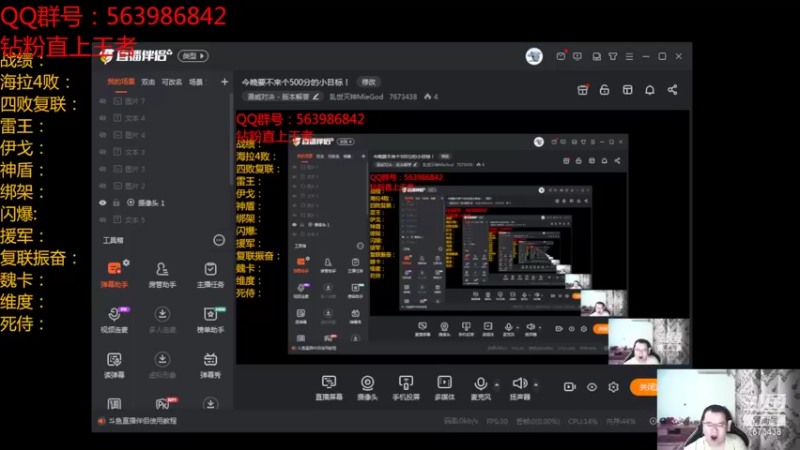Expand speaker options arrow
Image resolution: width=800 pixels, height=450 pixels.
click(536, 384)
